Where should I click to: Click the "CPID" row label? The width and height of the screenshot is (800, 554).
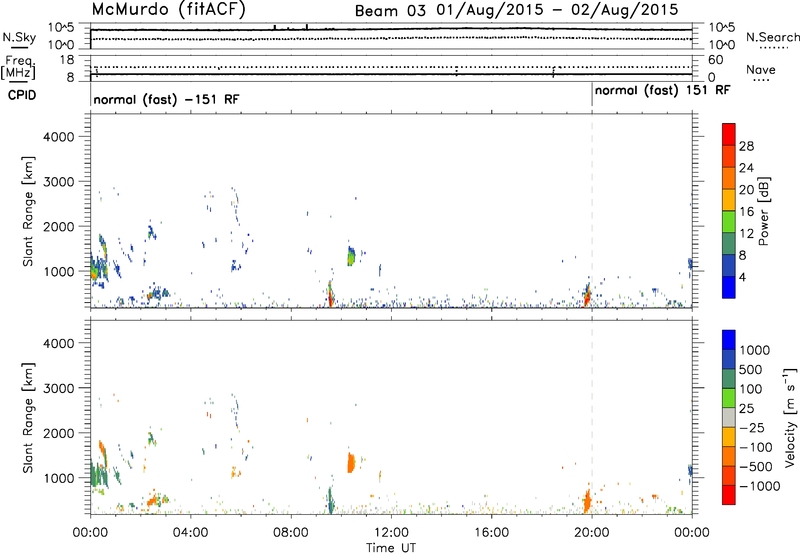pos(22,95)
